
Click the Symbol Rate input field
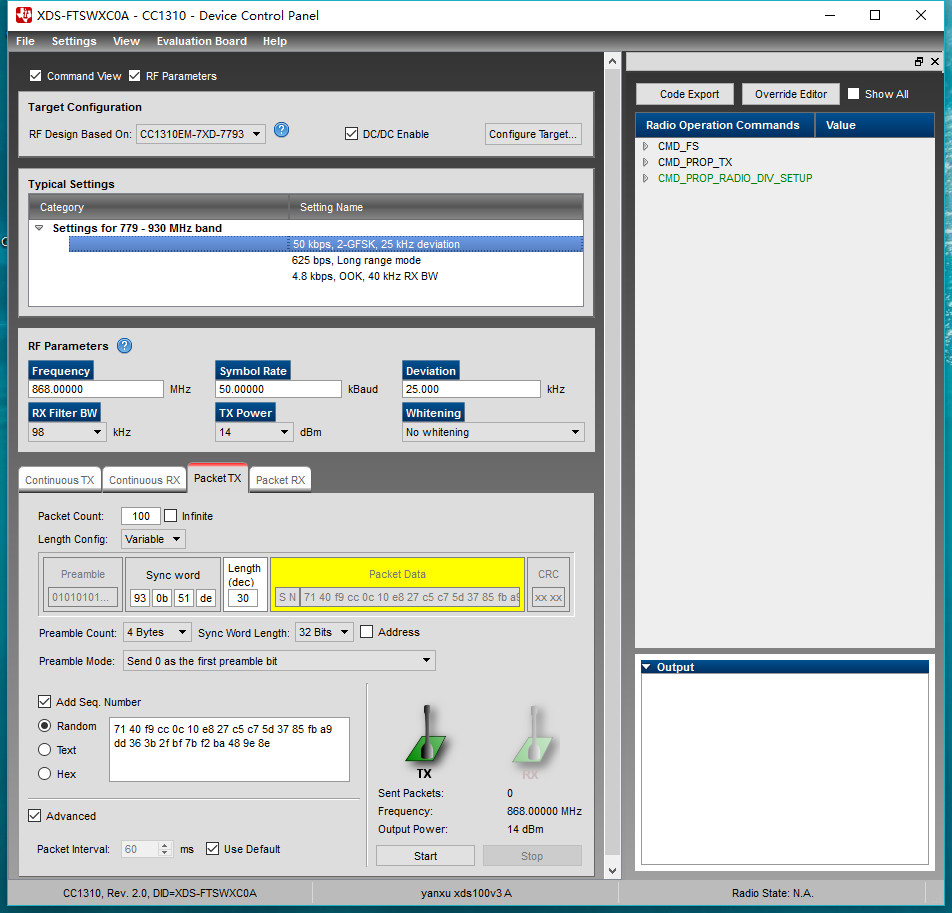click(x=278, y=389)
